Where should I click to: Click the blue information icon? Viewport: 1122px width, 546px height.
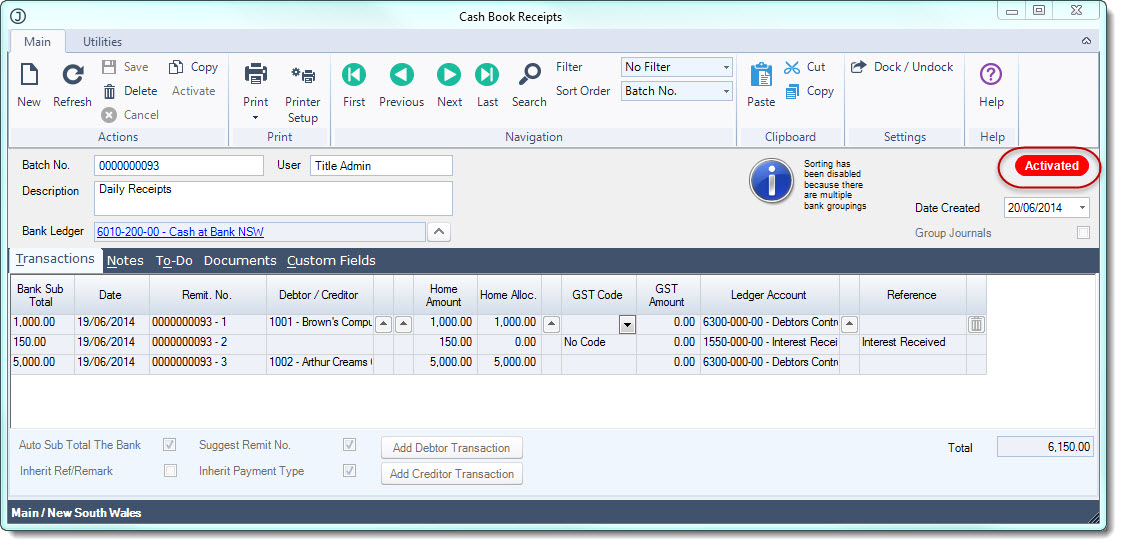tap(771, 181)
